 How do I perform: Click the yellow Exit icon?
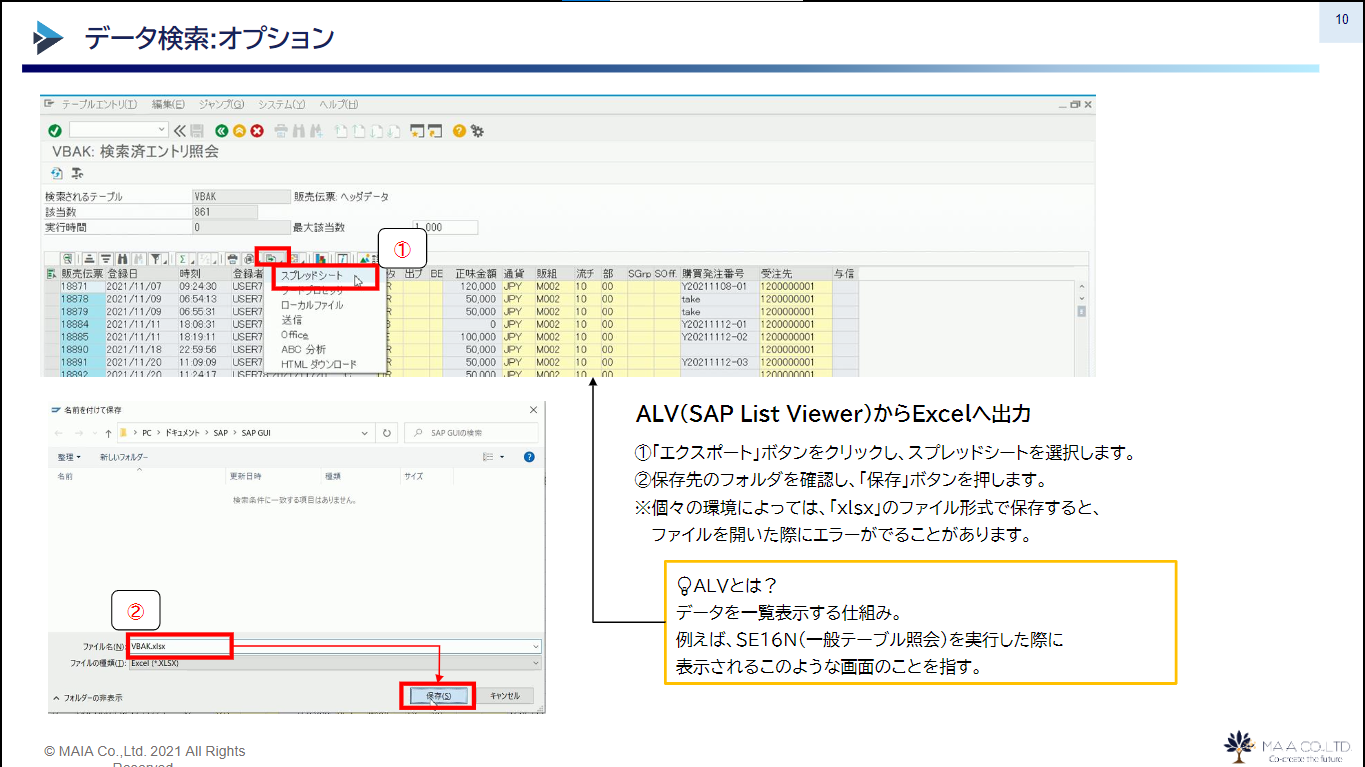tap(239, 131)
